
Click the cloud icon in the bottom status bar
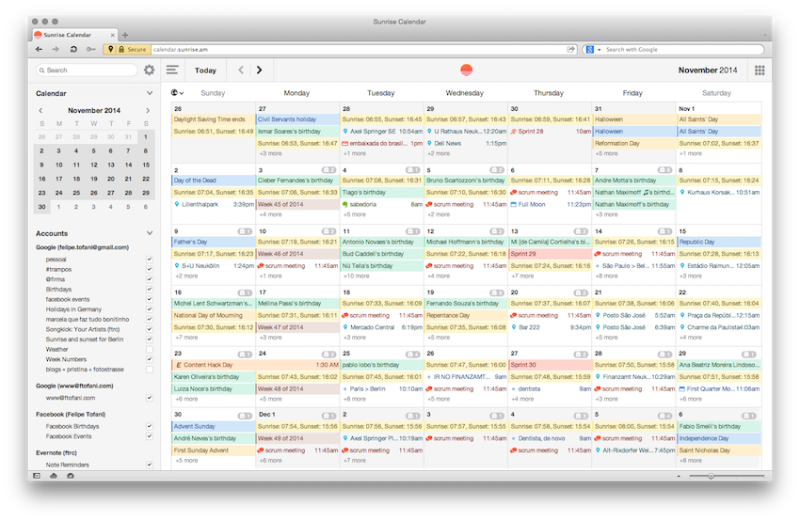click(54, 476)
